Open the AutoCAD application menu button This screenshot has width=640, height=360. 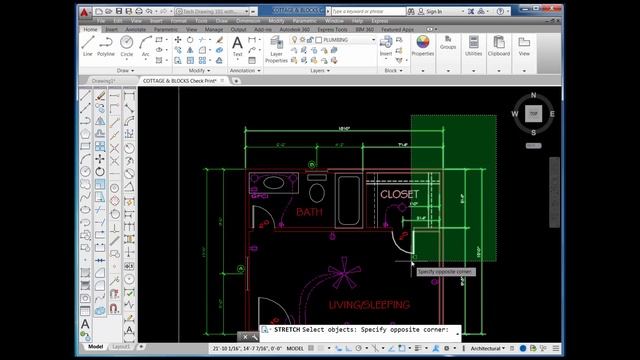pyautogui.click(x=84, y=12)
